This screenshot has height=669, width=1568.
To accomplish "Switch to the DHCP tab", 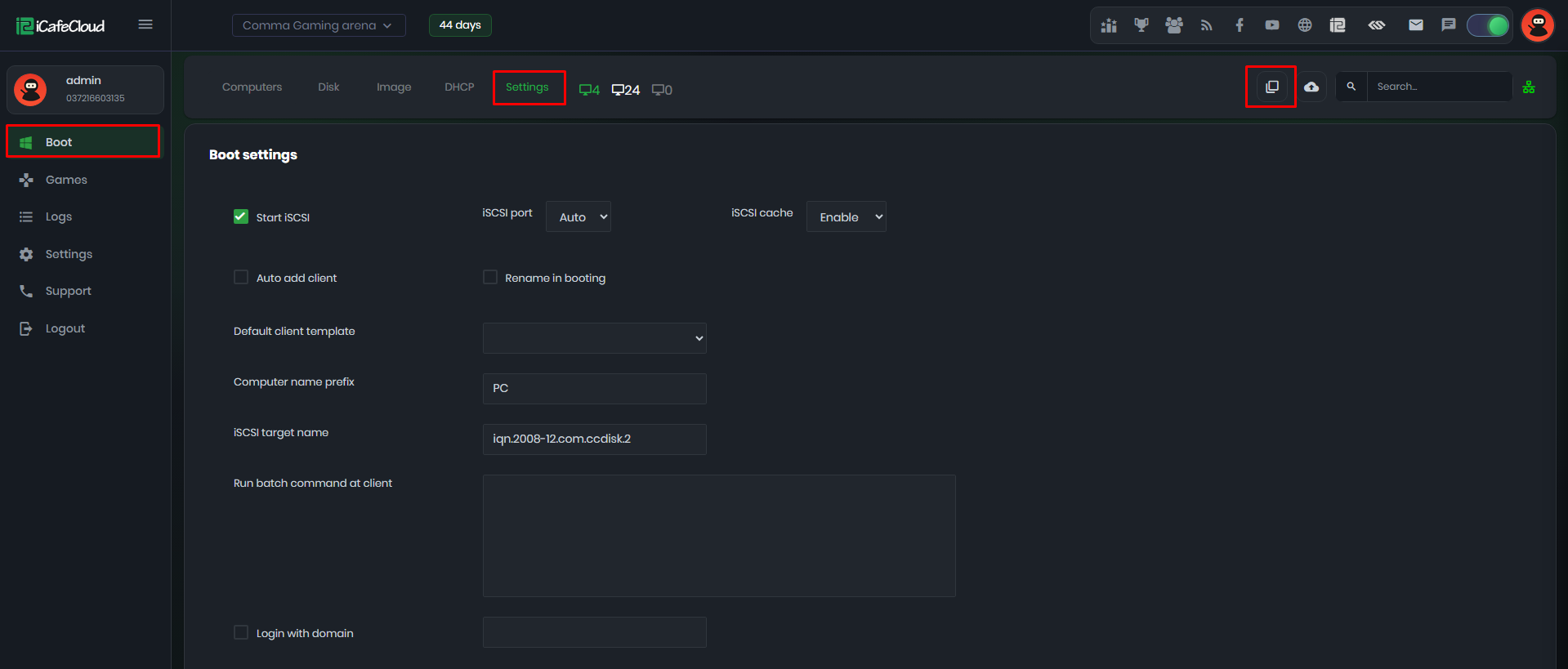I will point(459,87).
